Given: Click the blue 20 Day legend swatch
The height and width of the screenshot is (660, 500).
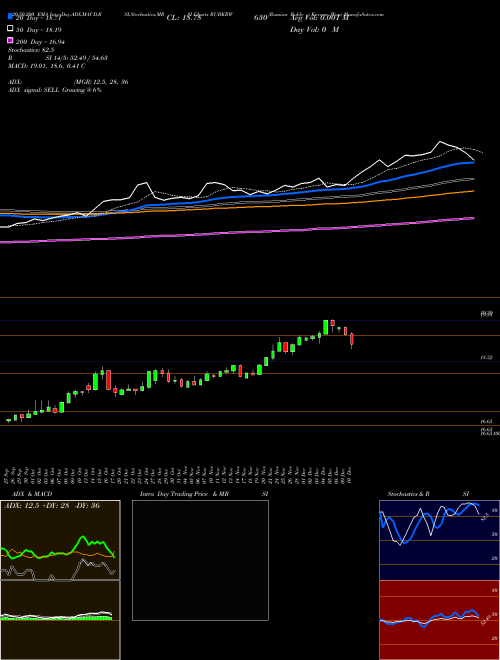Looking at the screenshot, I should pyautogui.click(x=10, y=17).
